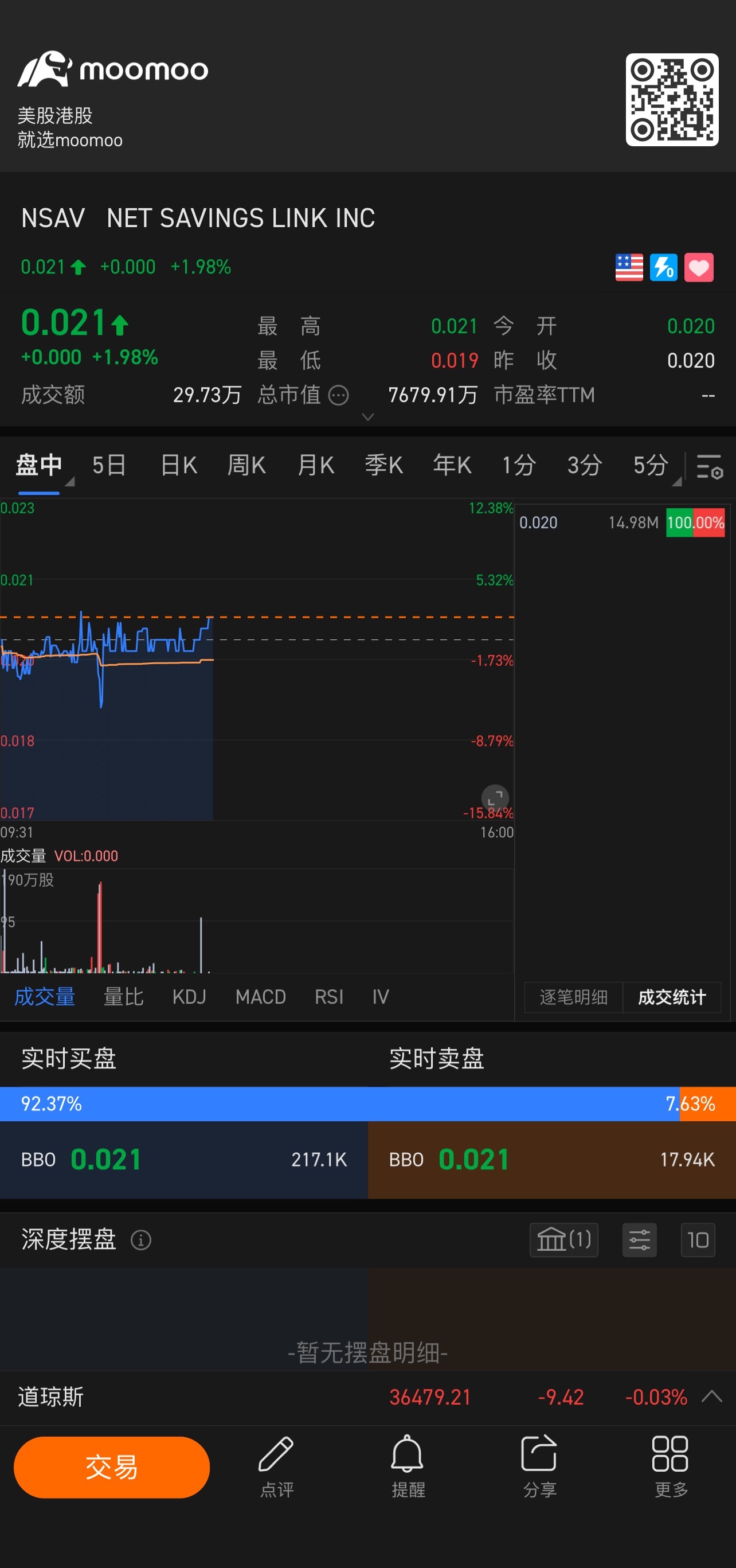736x1568 pixels.
Task: Tap the intraday price line chart
Action: coord(257,661)
